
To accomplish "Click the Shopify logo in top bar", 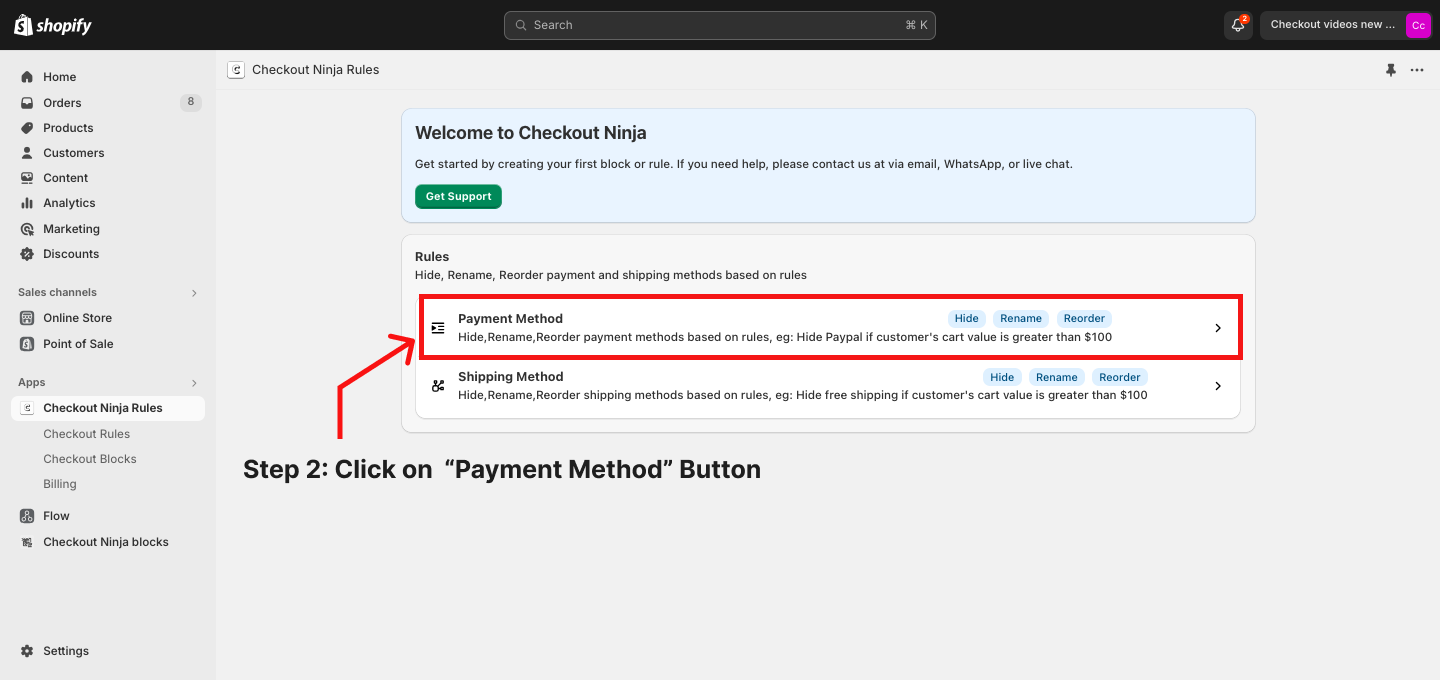I will click(x=52, y=25).
